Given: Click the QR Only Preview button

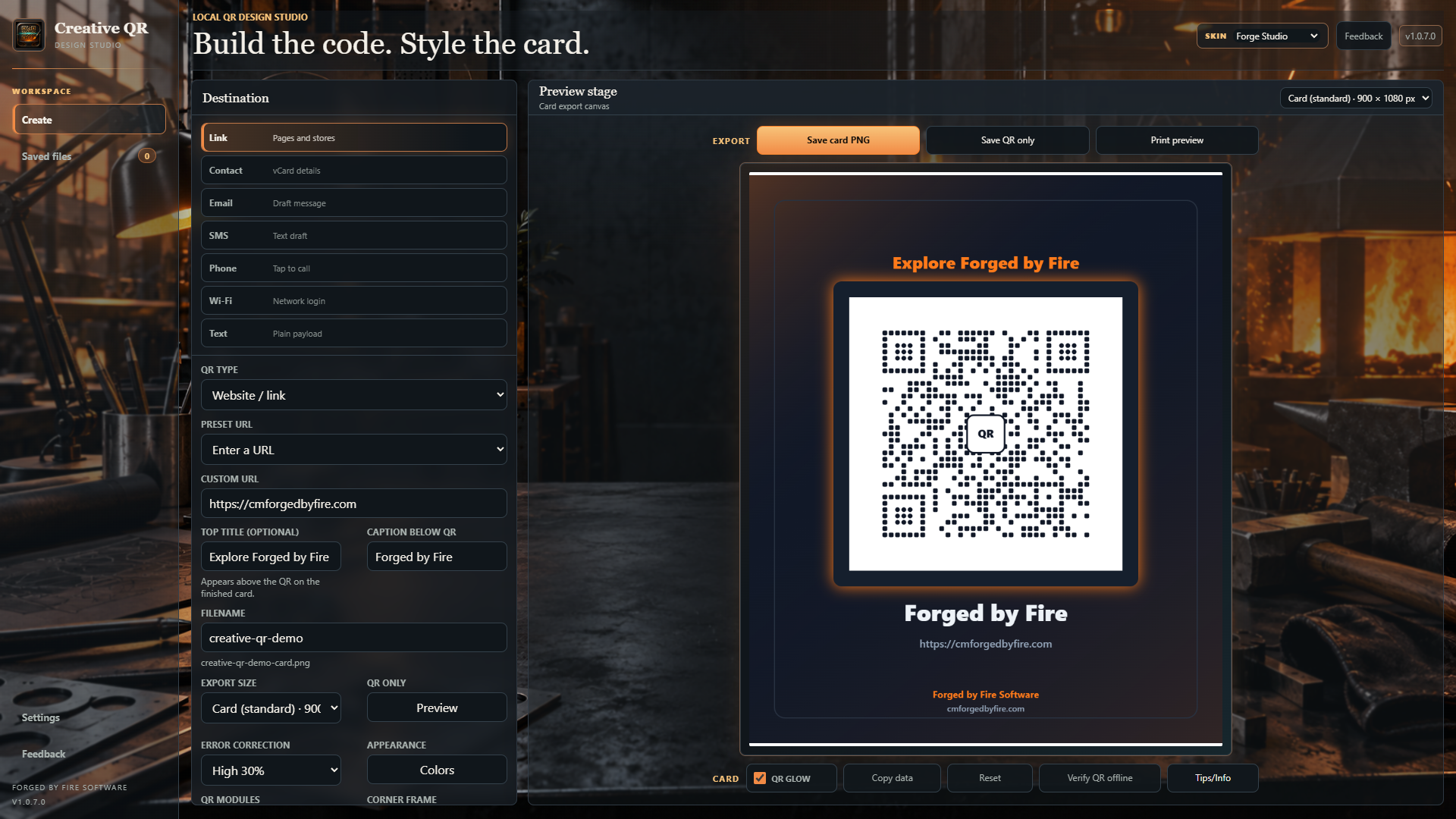Looking at the screenshot, I should (x=437, y=708).
